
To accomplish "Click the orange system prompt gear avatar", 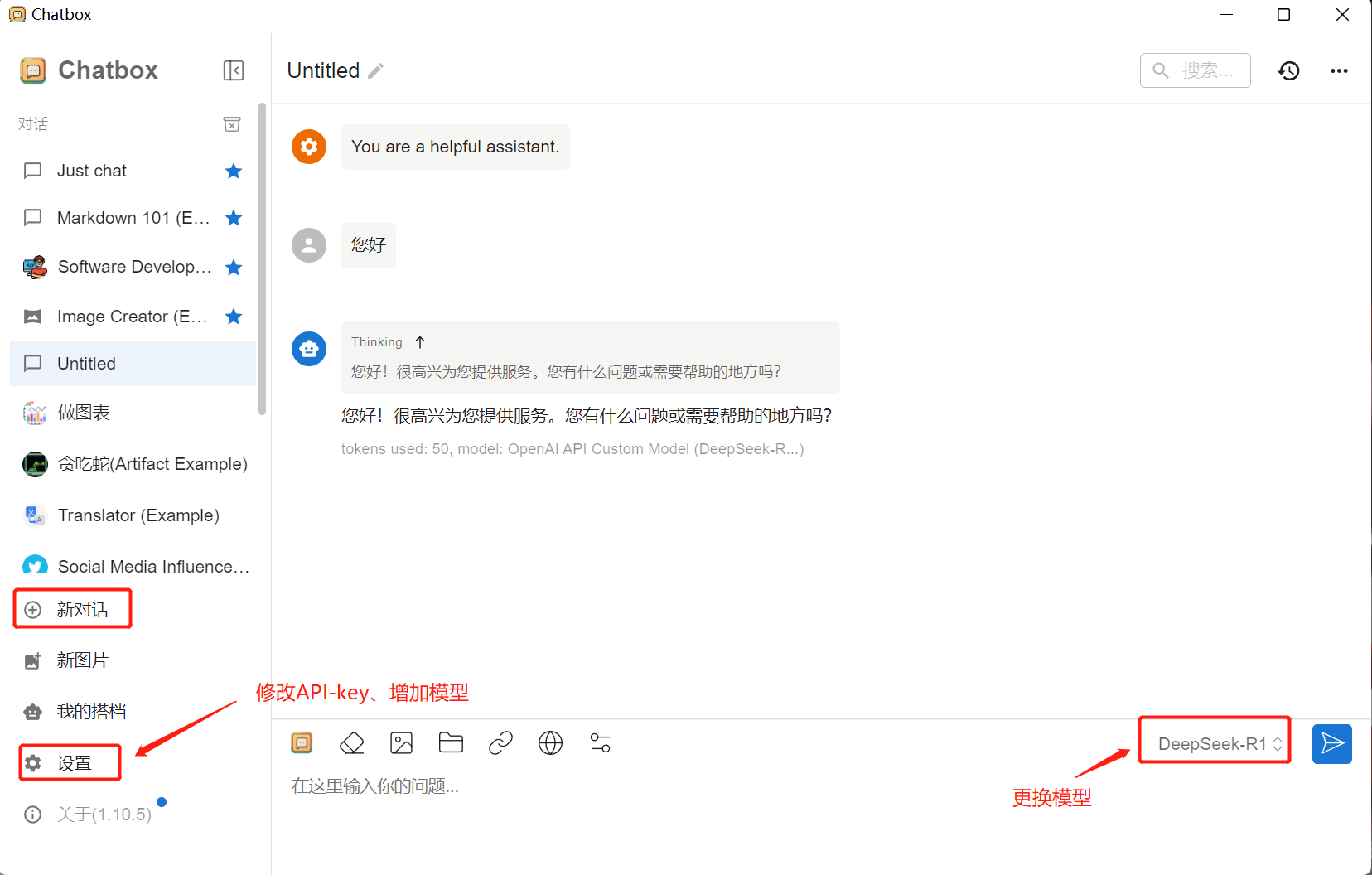I will pyautogui.click(x=309, y=147).
